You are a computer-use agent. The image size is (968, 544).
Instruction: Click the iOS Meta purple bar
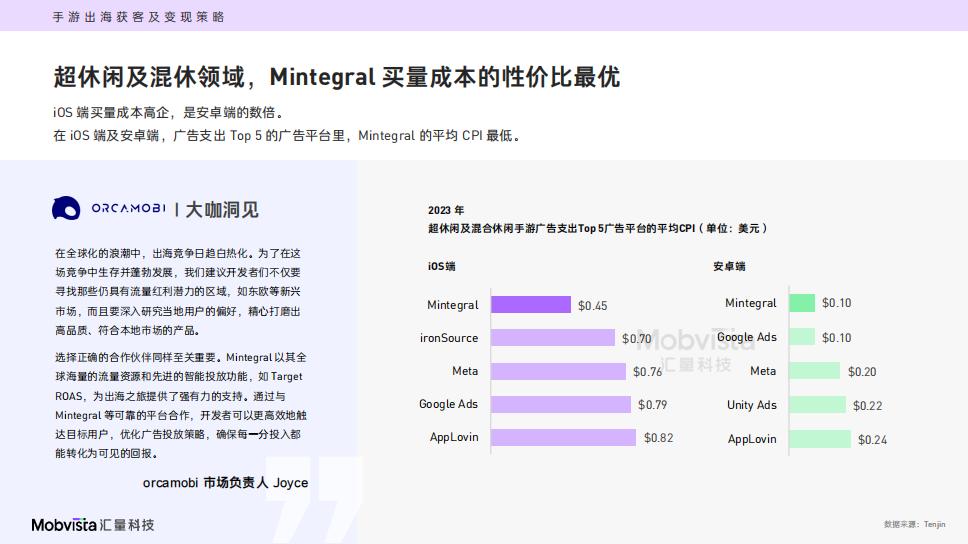559,371
